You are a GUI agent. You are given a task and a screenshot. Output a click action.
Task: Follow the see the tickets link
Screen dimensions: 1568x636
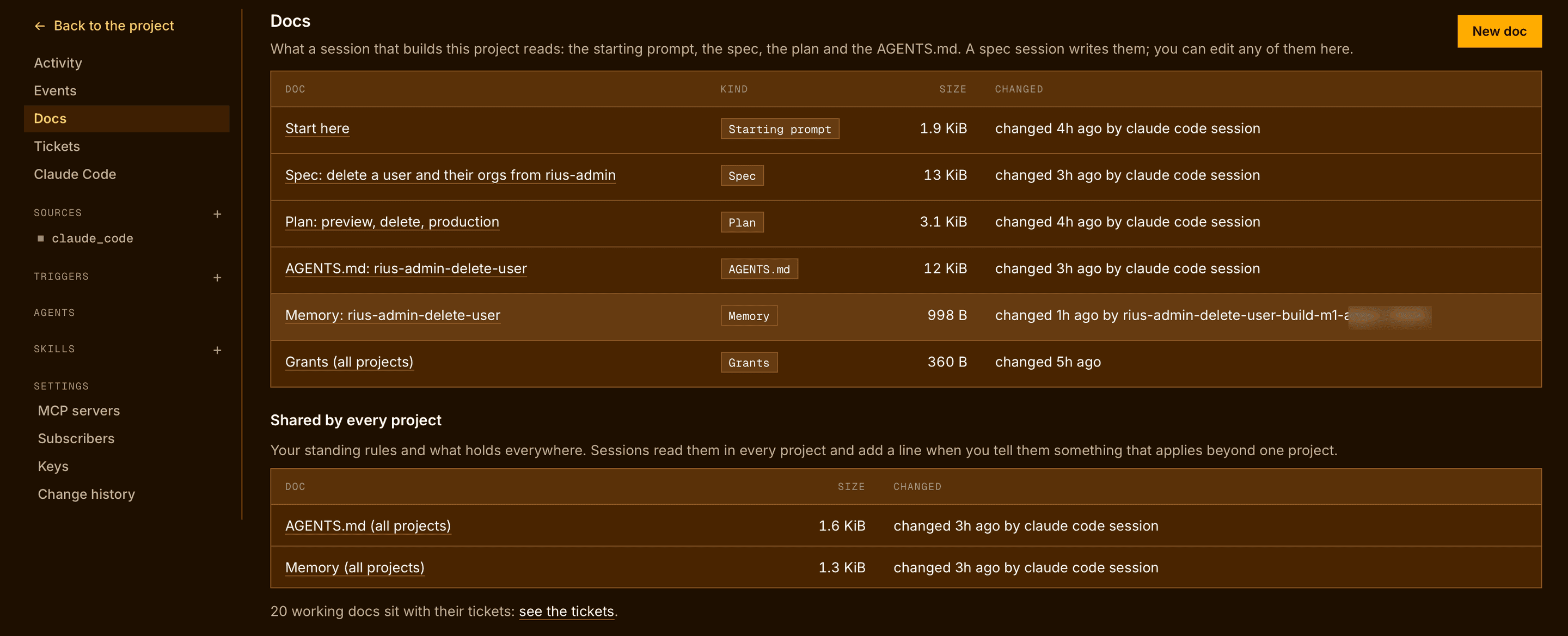point(566,611)
